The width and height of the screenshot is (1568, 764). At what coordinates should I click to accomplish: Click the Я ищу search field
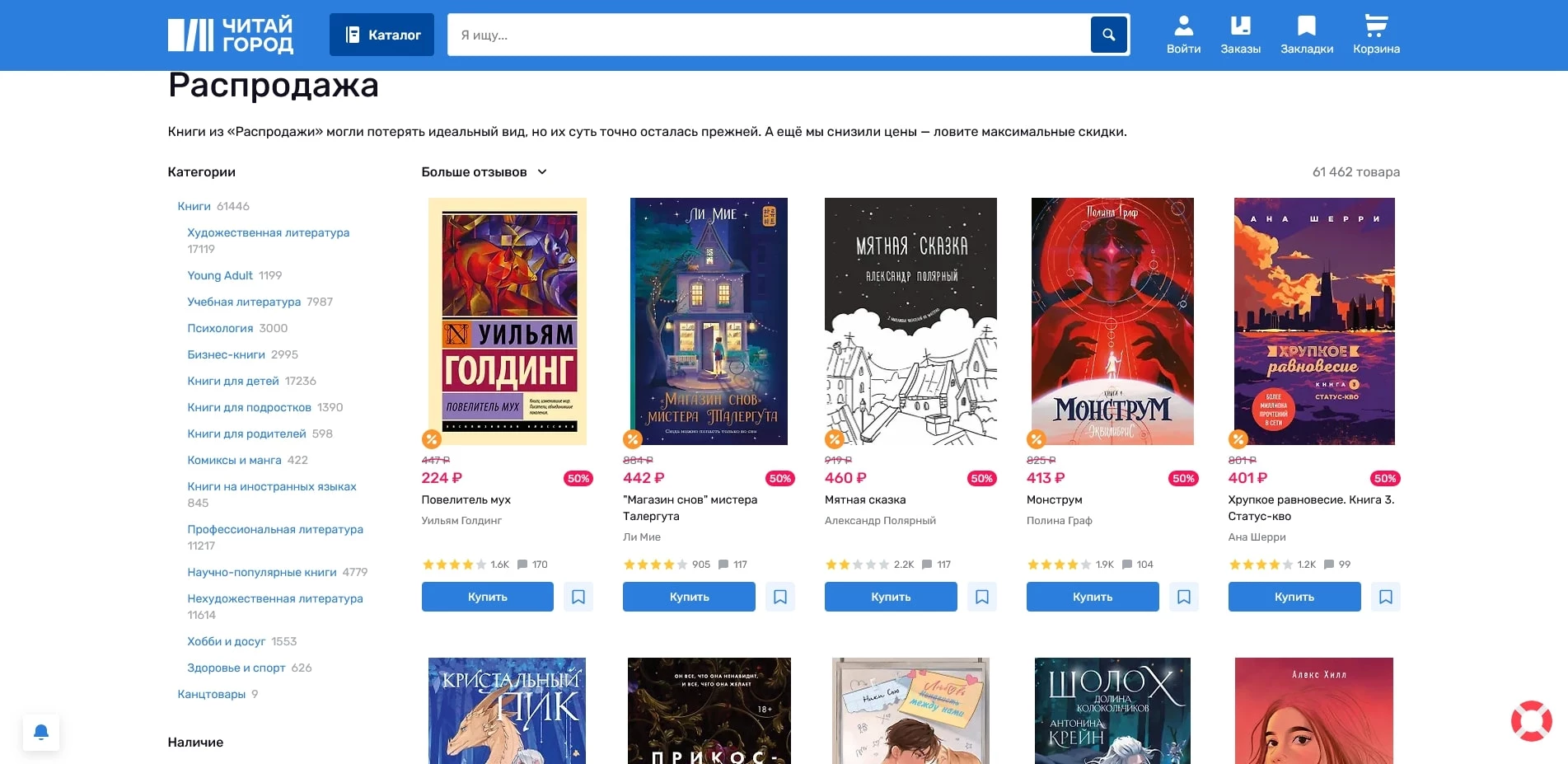click(x=766, y=35)
